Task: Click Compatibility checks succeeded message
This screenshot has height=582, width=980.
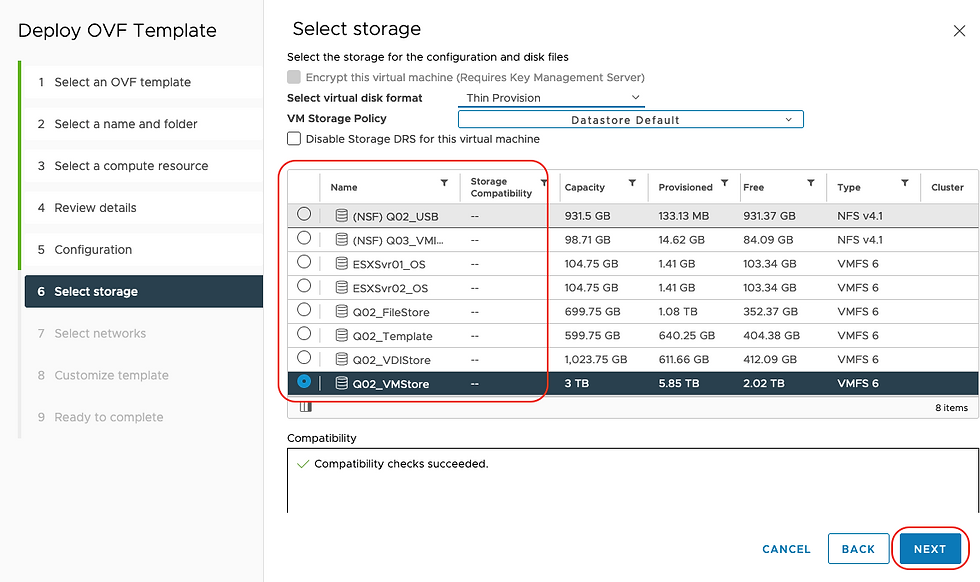Action: pos(401,464)
